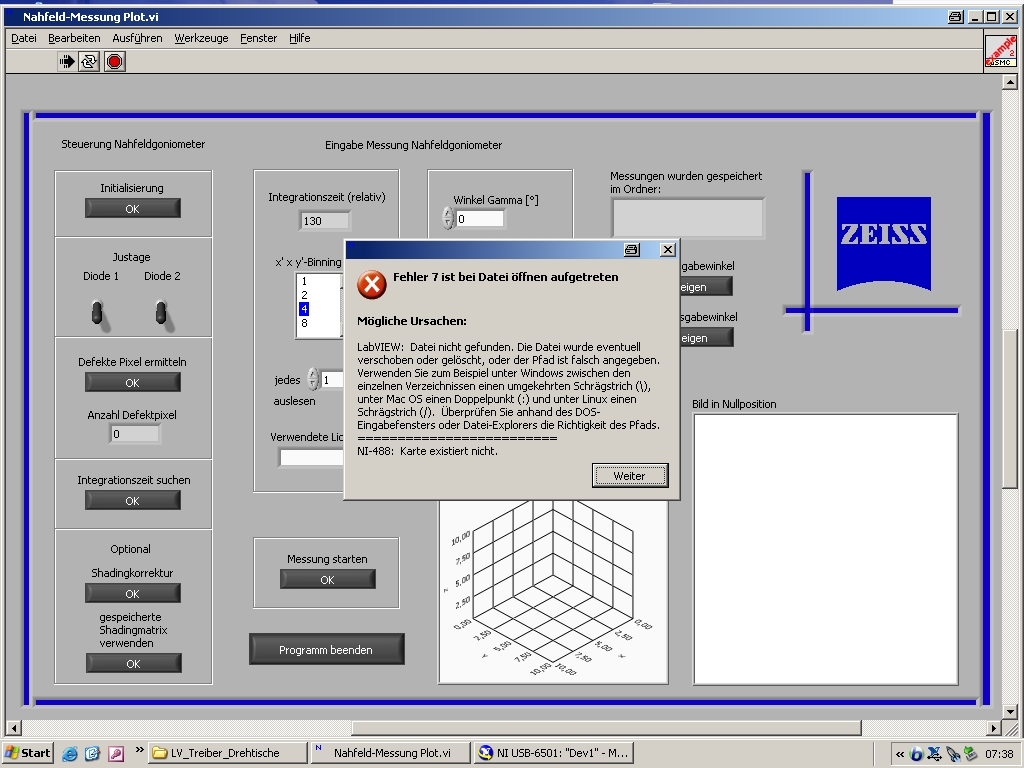The width and height of the screenshot is (1024, 768).
Task: Click the Anzahl Defektpixel field
Action: tap(135, 434)
